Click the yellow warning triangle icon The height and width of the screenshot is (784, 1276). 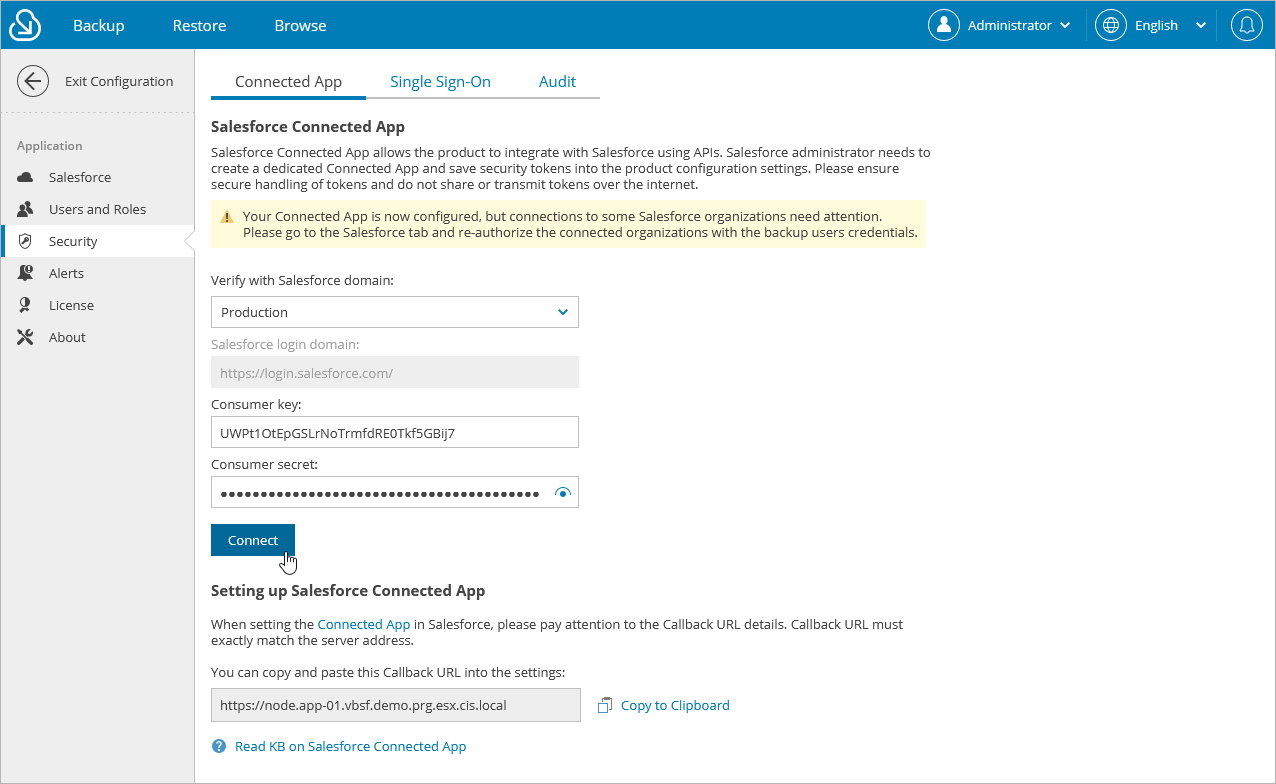point(227,217)
